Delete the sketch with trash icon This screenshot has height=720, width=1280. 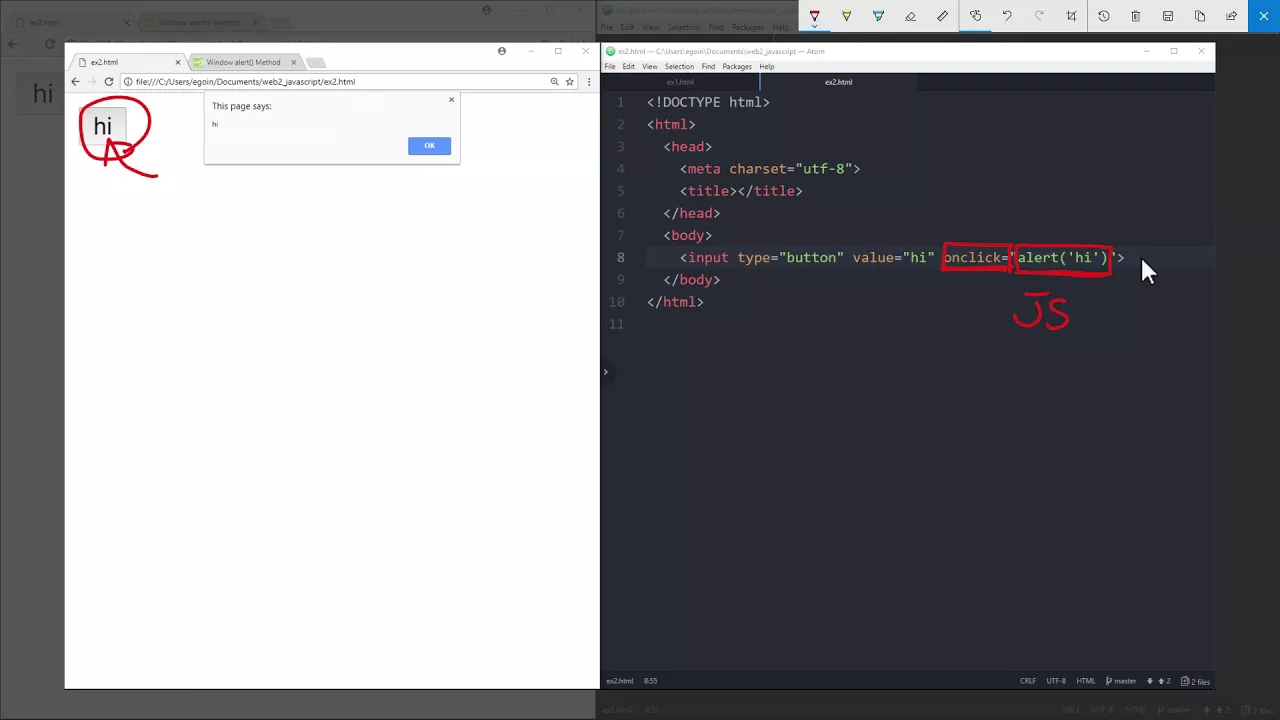(x=1135, y=16)
